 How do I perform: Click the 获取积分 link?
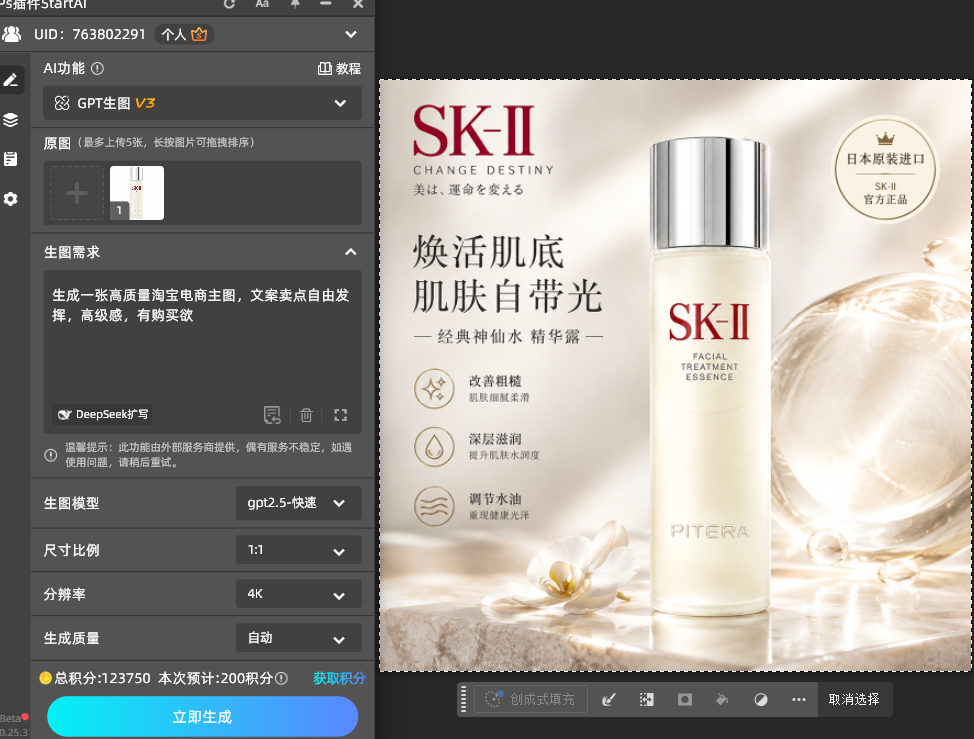click(339, 678)
